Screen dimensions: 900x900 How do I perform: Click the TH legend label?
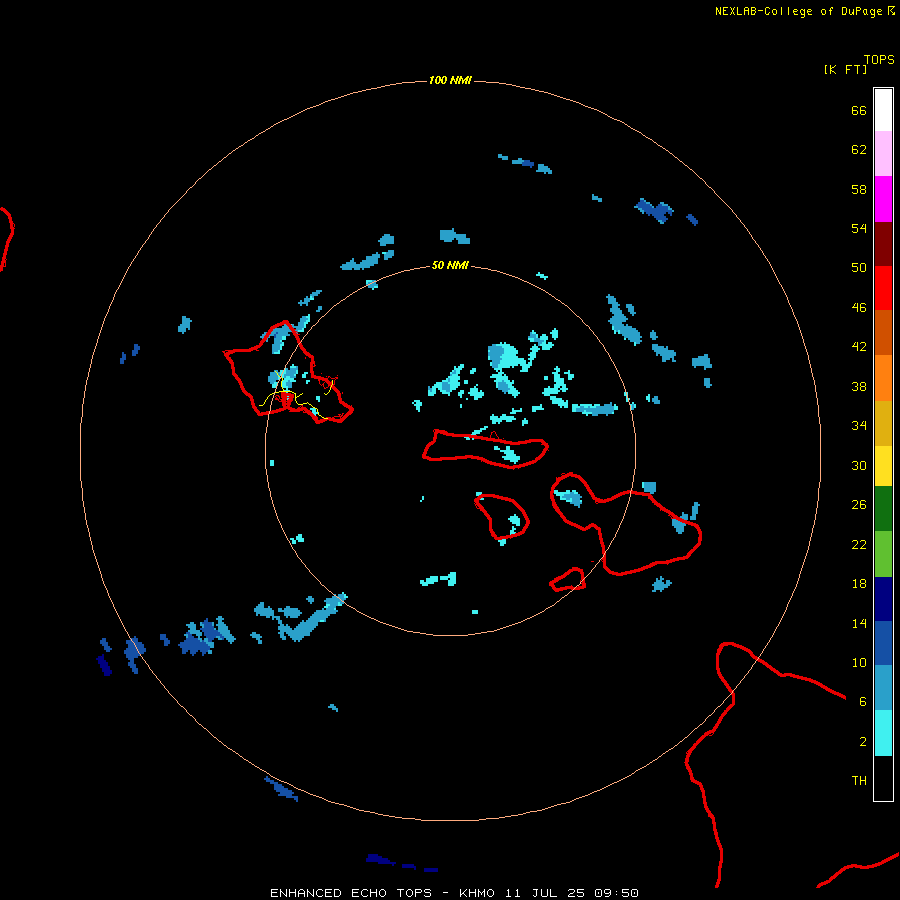pos(859,781)
